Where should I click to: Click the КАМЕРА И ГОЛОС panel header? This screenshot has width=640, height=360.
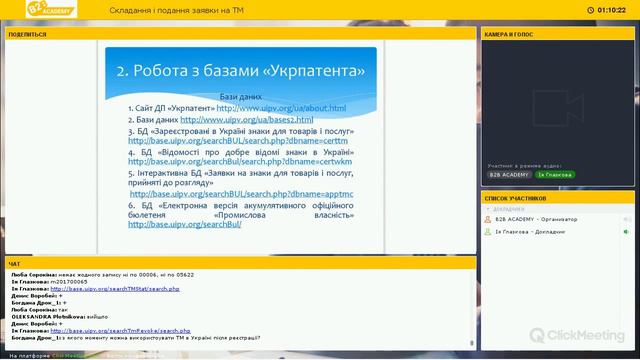558,34
